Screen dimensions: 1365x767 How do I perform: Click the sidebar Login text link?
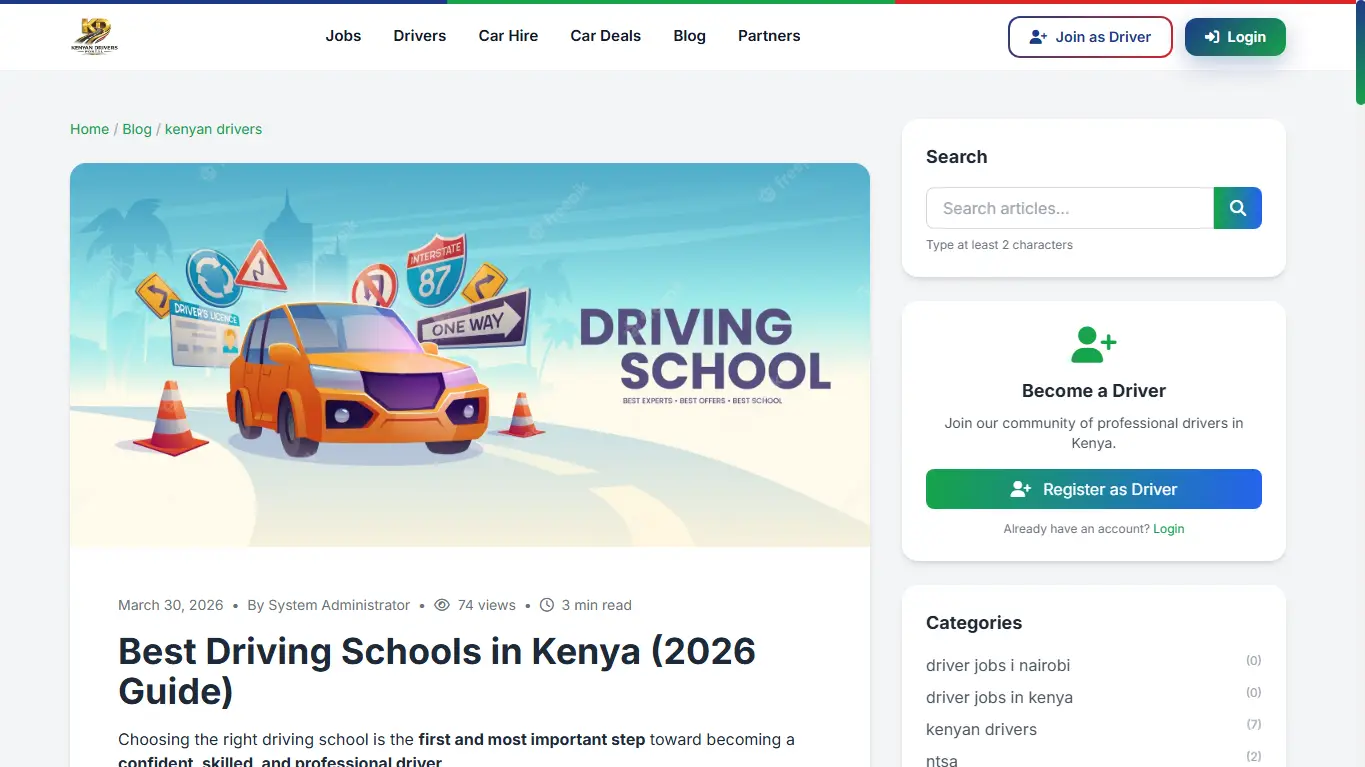[x=1168, y=529]
